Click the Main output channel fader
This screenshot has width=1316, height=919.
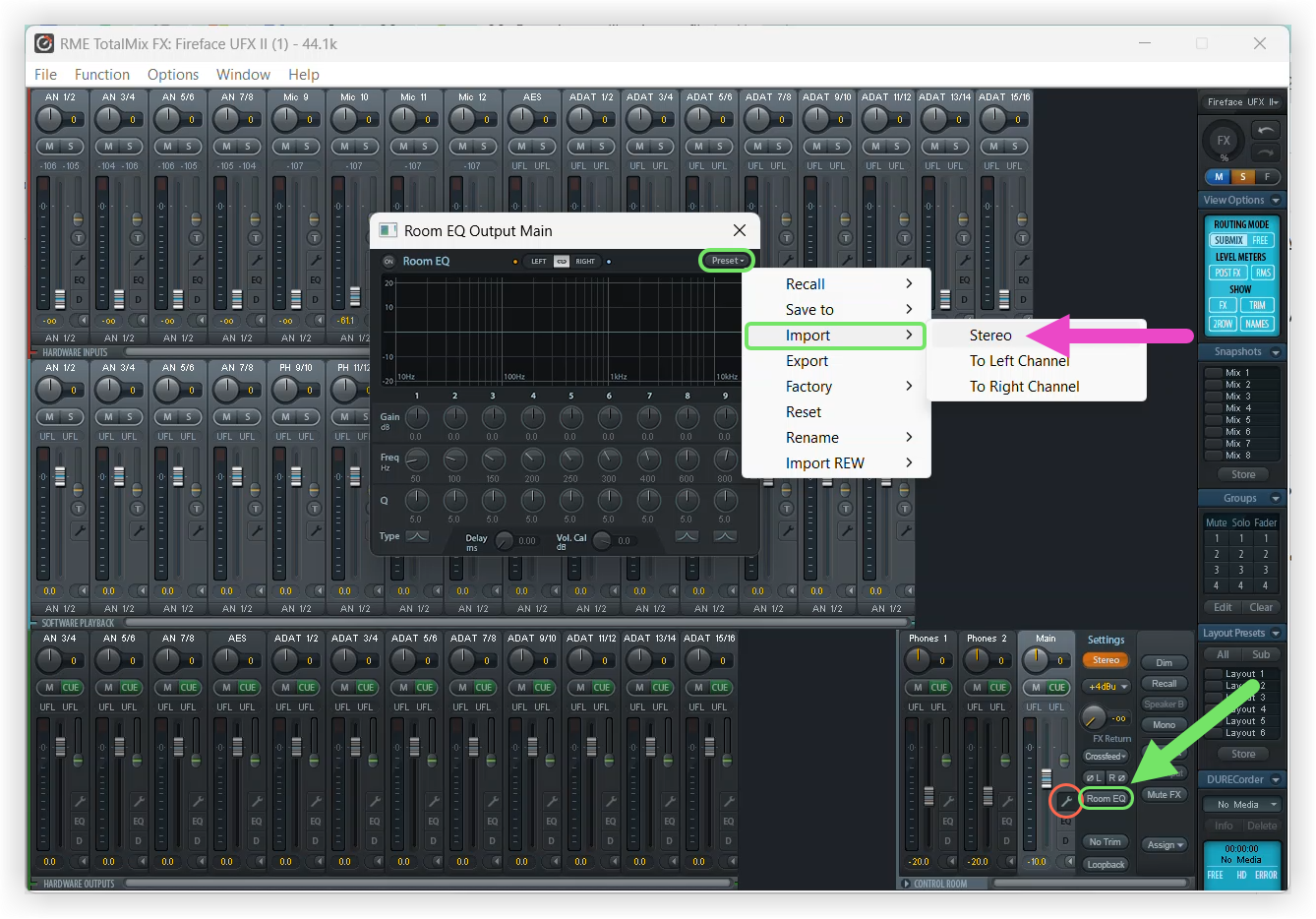(1047, 780)
